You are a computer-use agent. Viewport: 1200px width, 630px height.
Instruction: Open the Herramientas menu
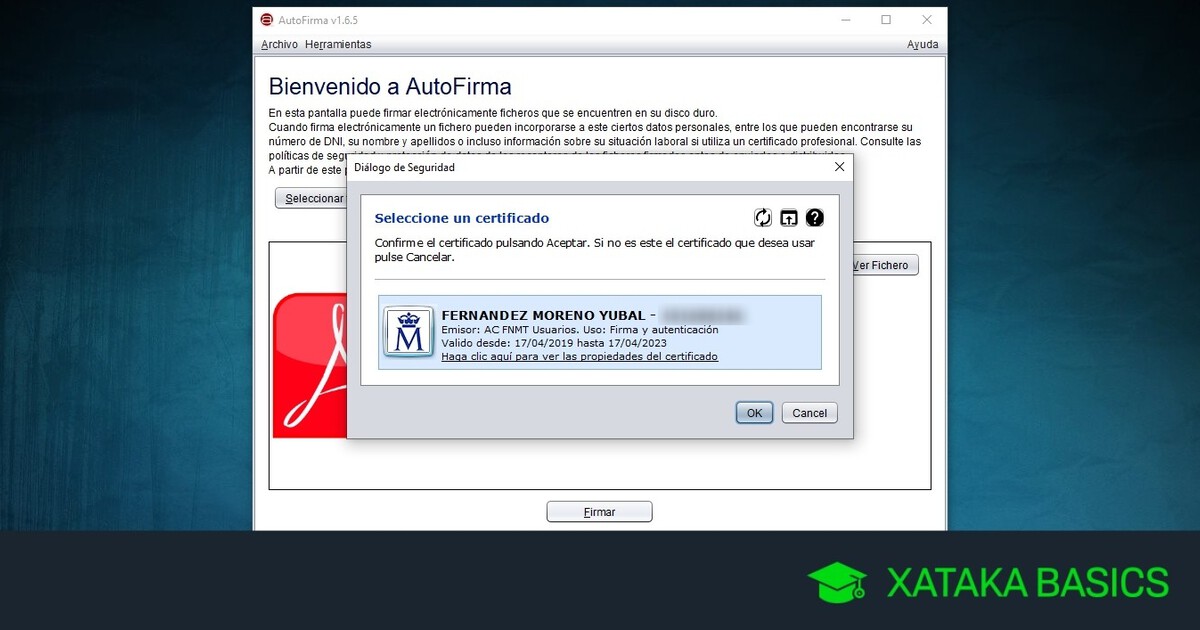tap(338, 44)
